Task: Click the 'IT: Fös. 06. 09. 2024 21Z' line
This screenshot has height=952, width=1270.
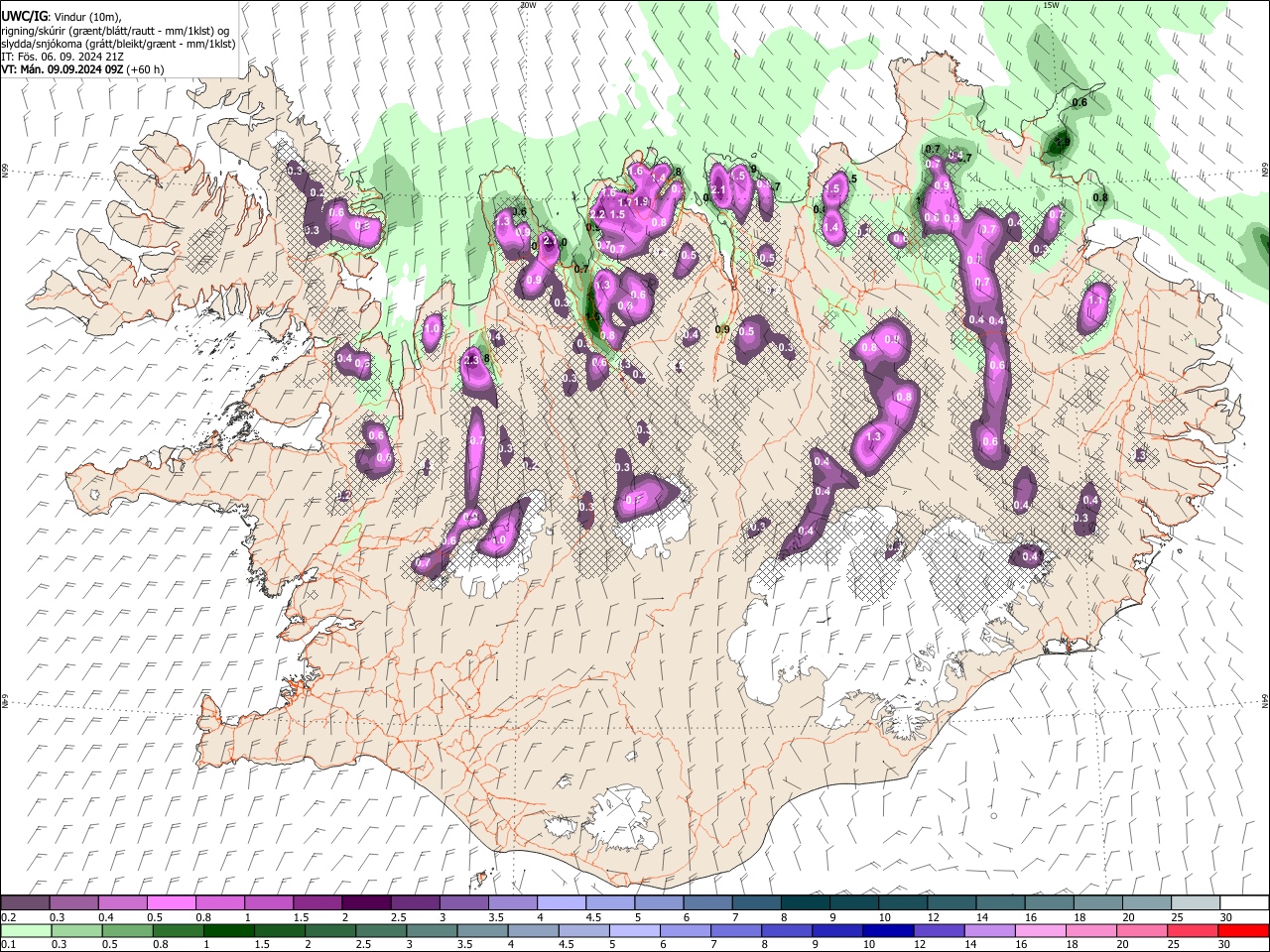Action: (63, 57)
